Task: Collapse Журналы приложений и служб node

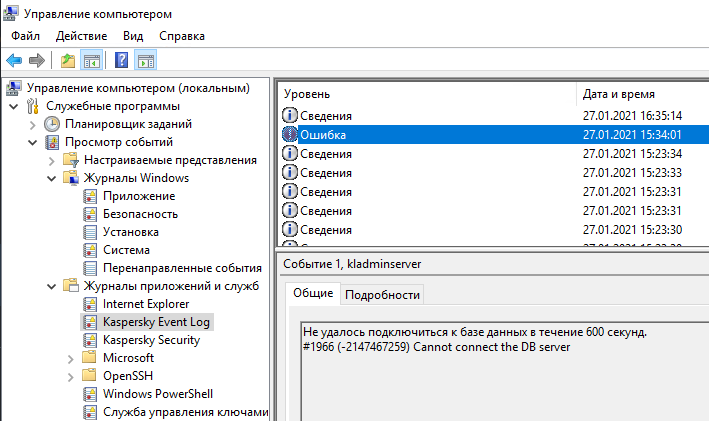Action: 52,286
